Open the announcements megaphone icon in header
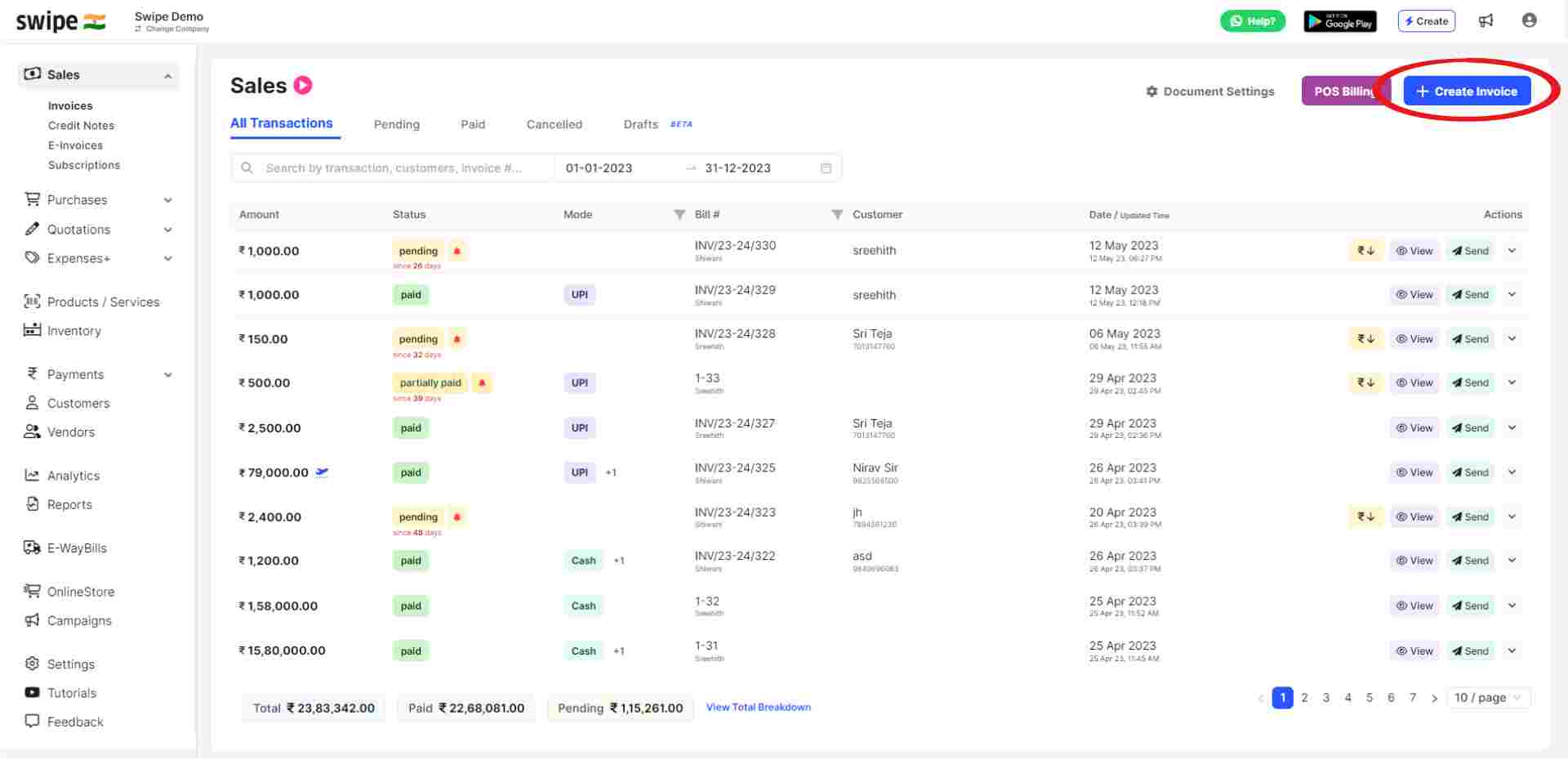1568x760 pixels. pos(1486,21)
